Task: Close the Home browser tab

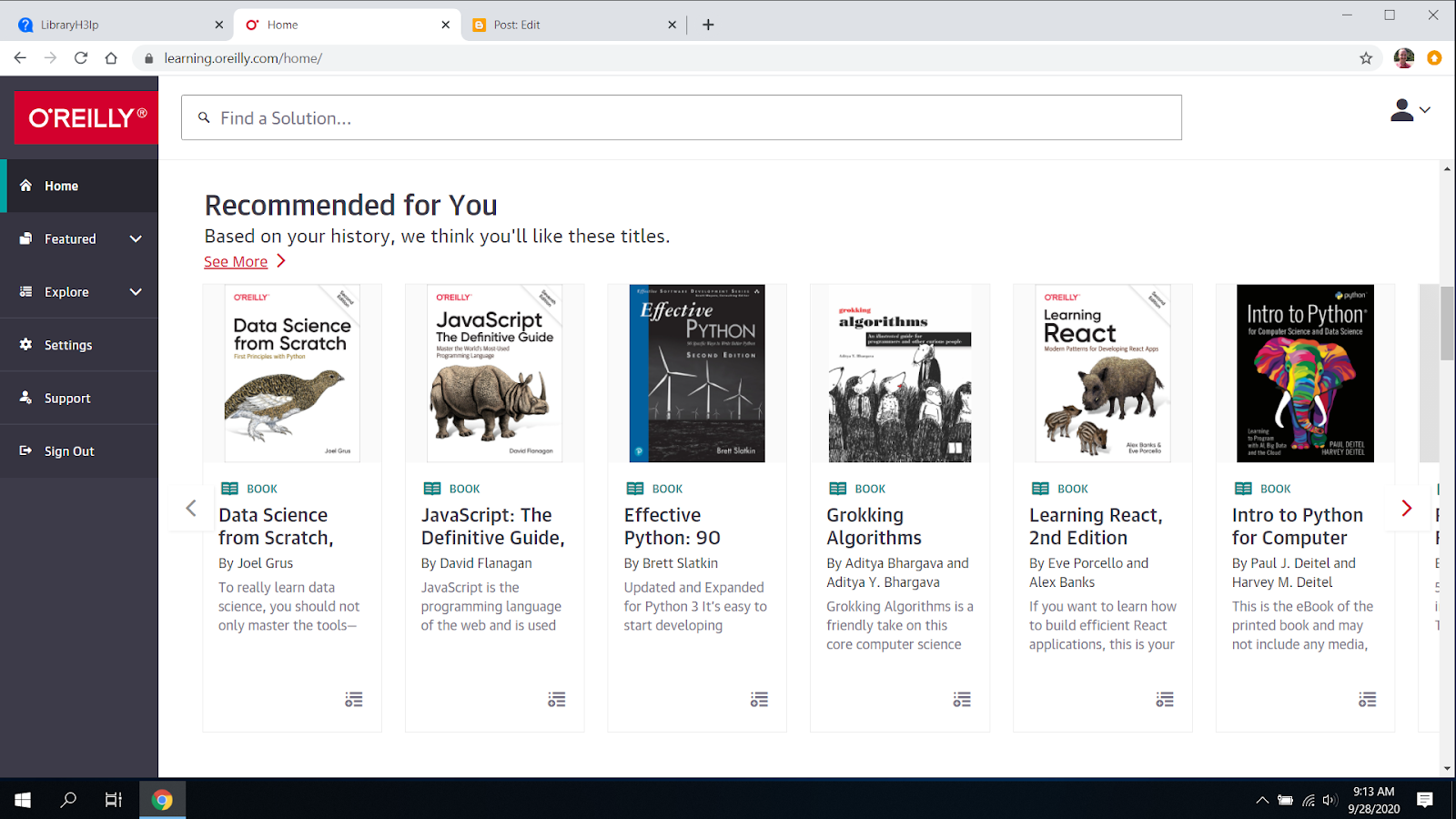Action: [x=446, y=25]
